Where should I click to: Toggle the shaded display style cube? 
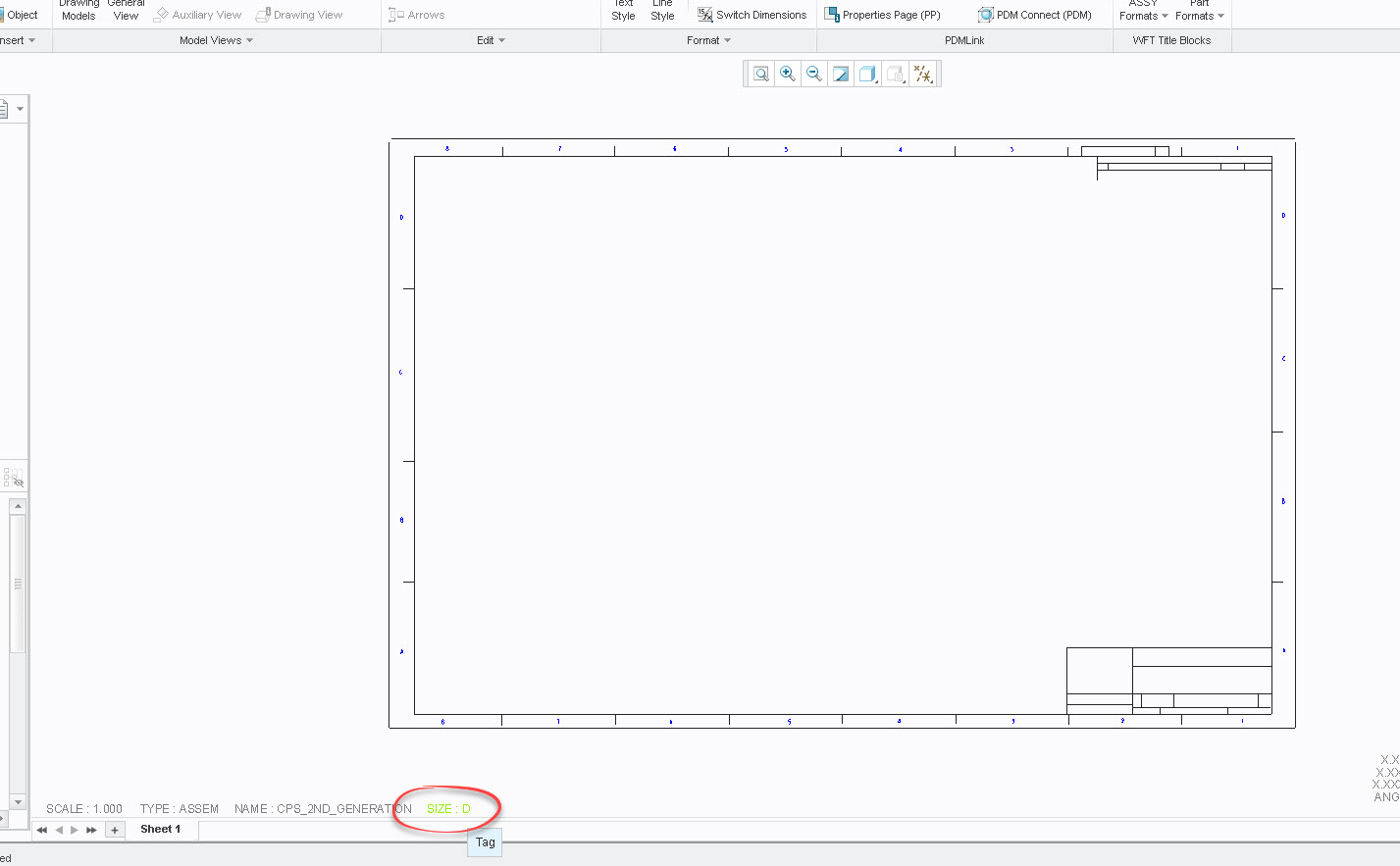pos(867,74)
